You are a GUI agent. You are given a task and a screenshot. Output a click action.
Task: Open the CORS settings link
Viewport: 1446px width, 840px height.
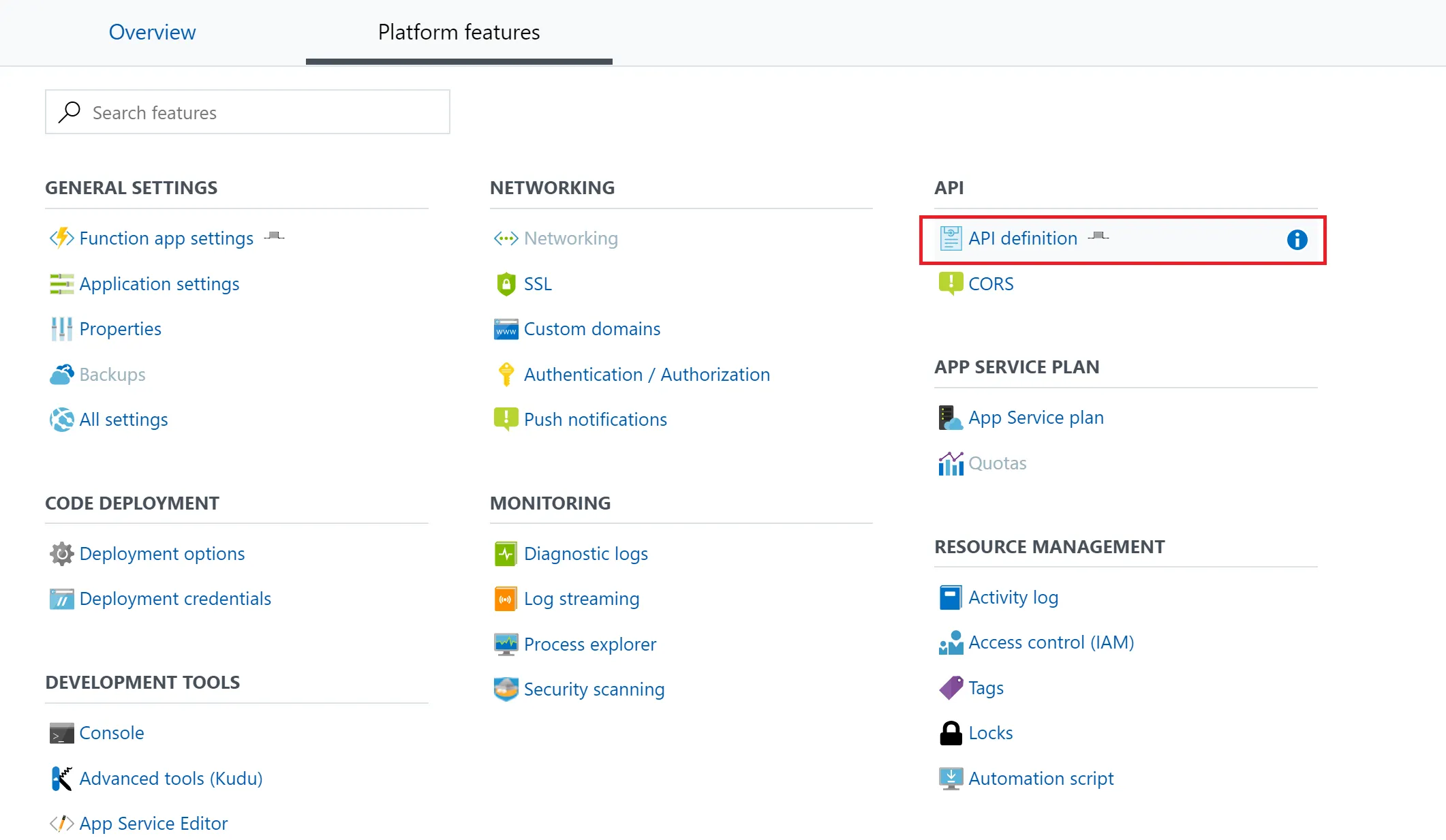click(x=990, y=284)
